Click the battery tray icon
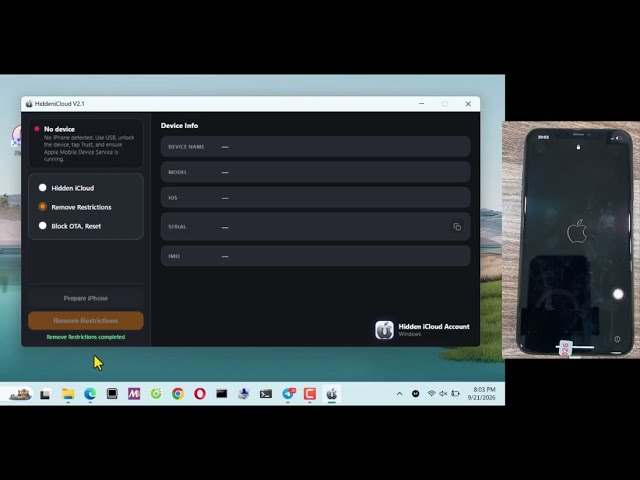640x480 pixels. coord(455,393)
